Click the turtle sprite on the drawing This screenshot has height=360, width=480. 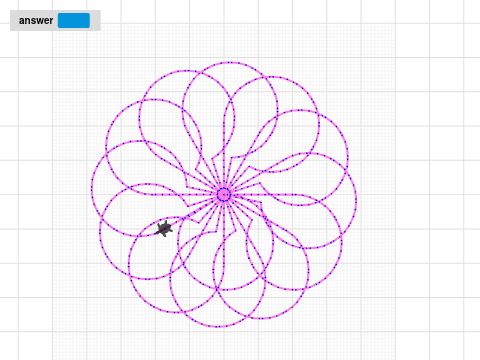pos(164,229)
